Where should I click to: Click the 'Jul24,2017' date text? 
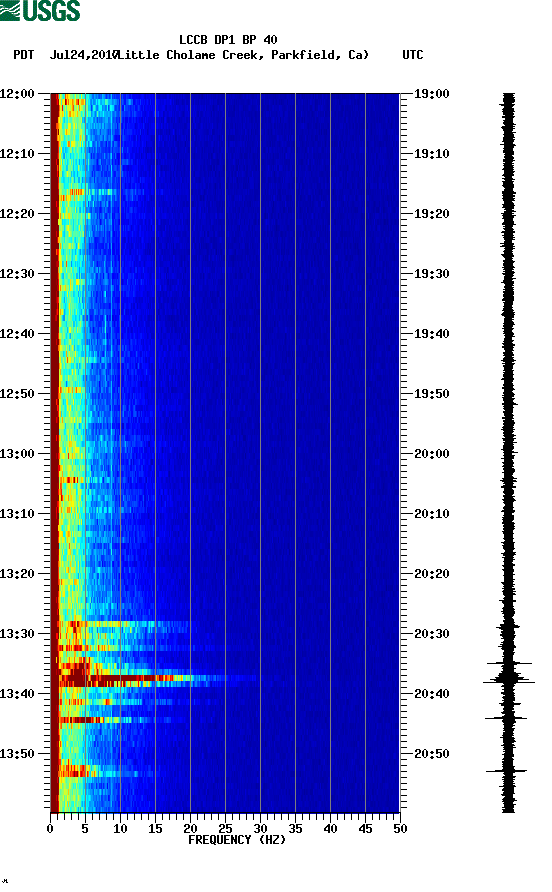tap(83, 55)
